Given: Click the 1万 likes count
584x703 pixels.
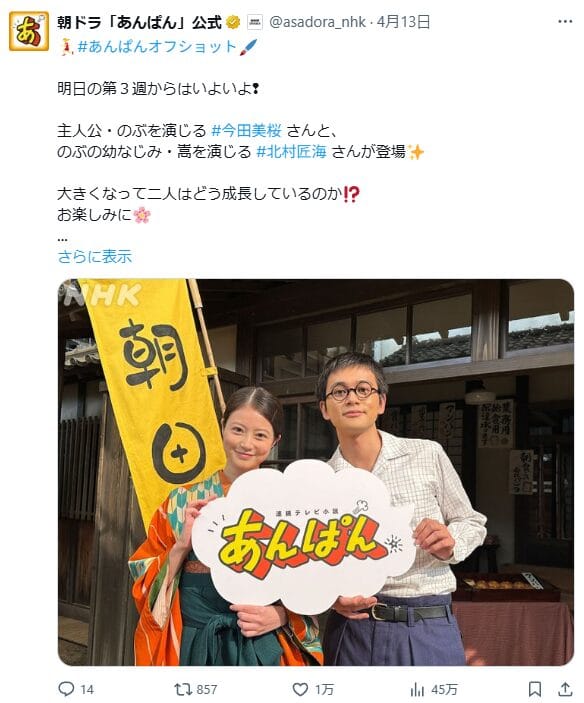Looking at the screenshot, I should (324, 689).
